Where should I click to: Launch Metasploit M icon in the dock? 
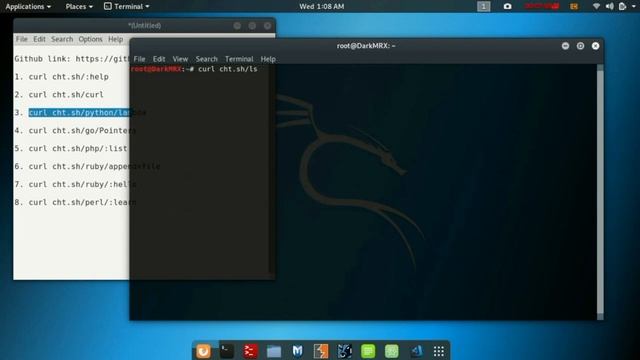pos(298,351)
